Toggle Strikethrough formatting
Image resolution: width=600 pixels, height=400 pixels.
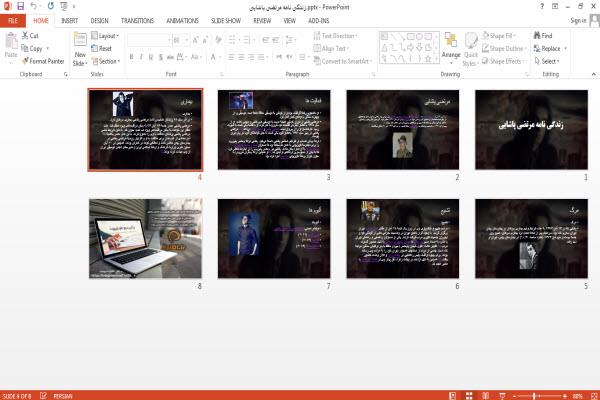[170, 57]
